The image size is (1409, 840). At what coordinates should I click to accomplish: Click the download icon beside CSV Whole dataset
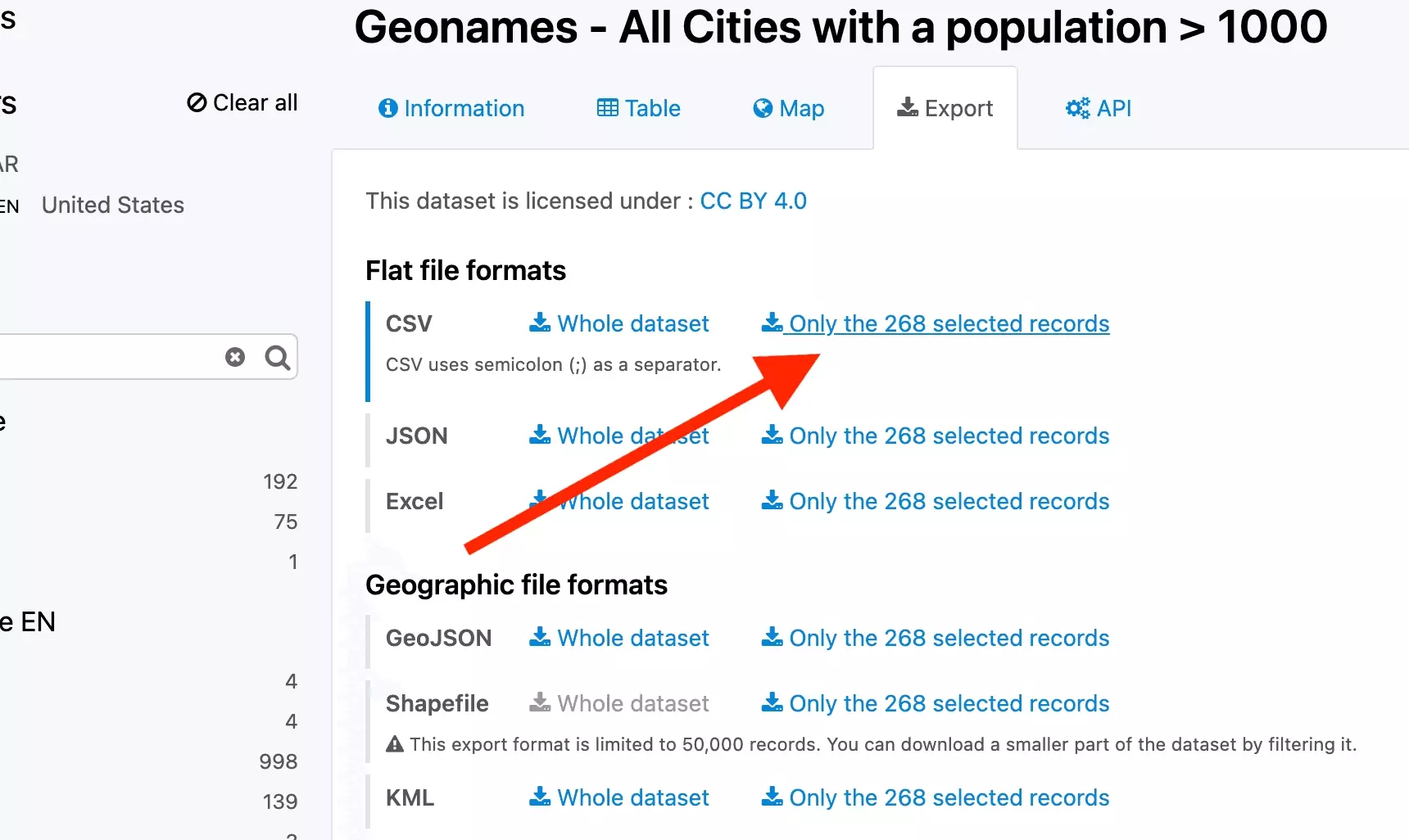coord(539,323)
